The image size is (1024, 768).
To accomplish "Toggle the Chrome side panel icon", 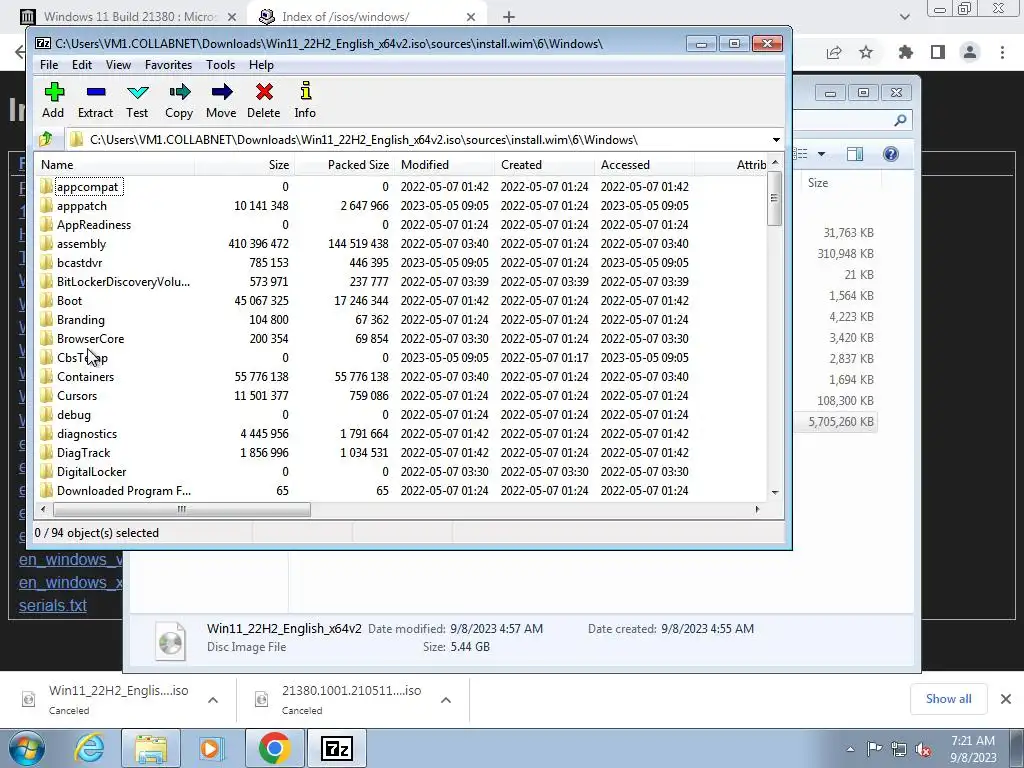I will [x=938, y=52].
